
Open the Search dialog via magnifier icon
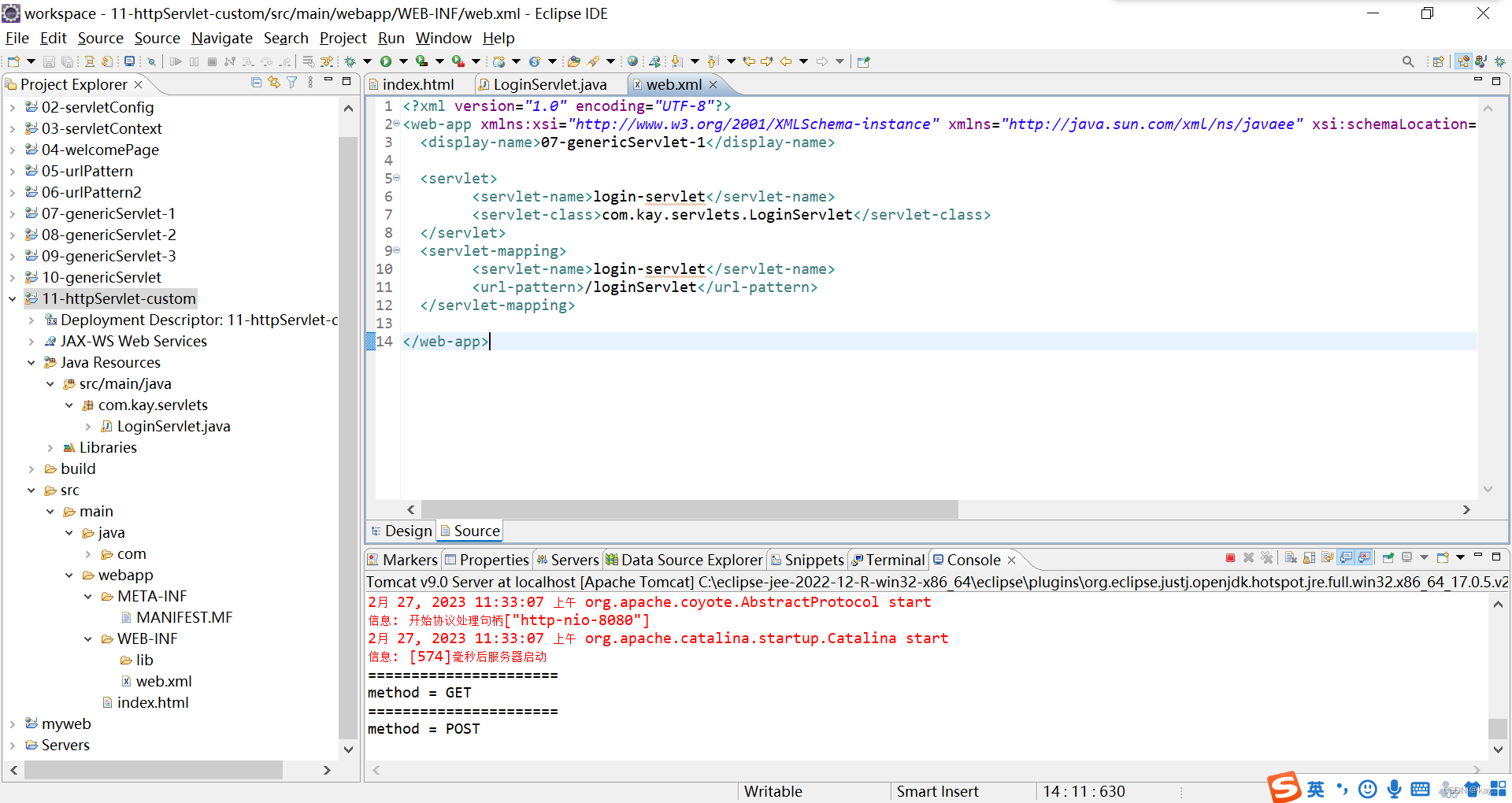pos(1408,61)
